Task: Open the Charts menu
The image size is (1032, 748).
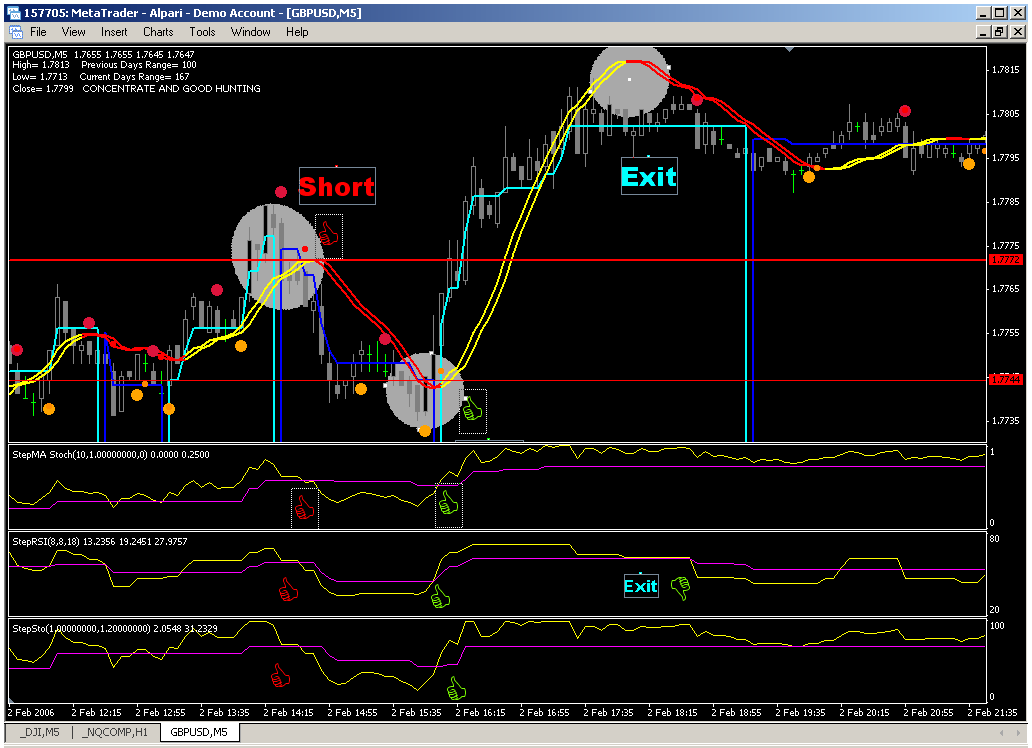Action: pos(158,32)
